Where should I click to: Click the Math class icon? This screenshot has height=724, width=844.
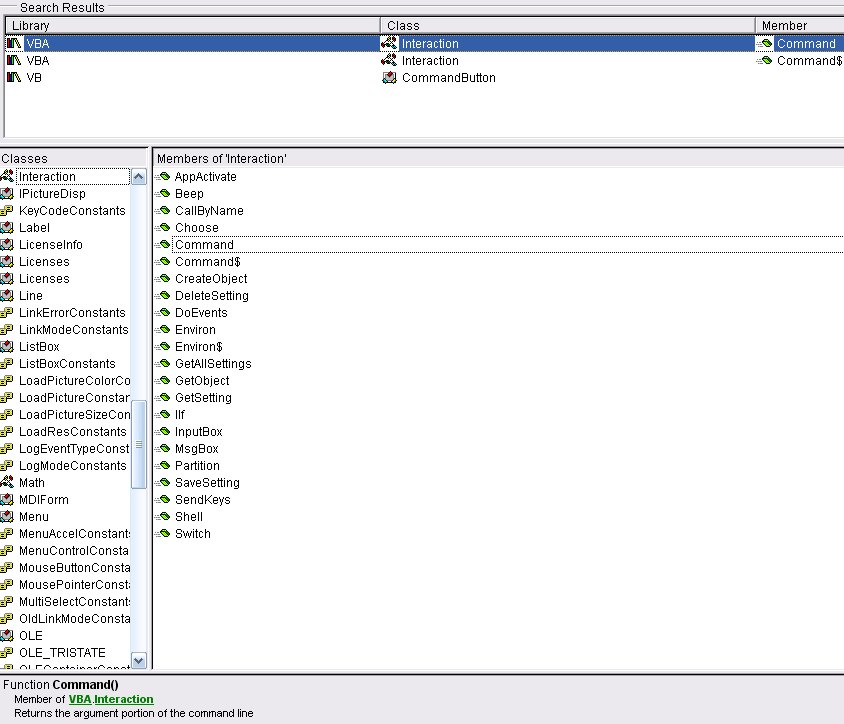[7, 483]
